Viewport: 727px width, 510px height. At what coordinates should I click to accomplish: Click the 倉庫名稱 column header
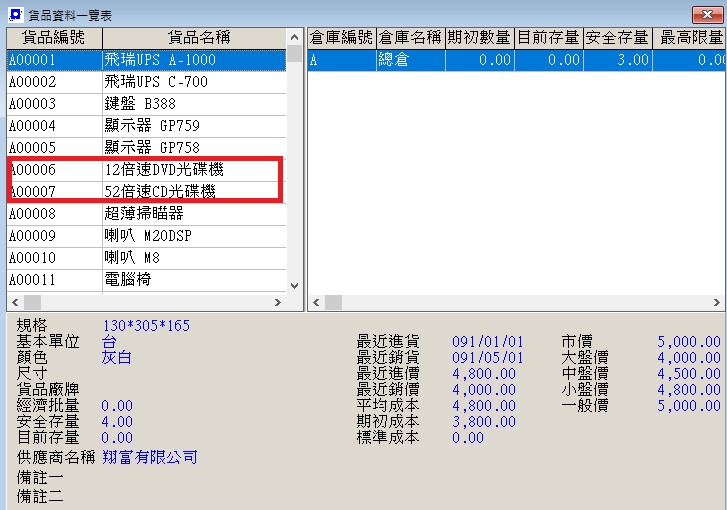410,38
